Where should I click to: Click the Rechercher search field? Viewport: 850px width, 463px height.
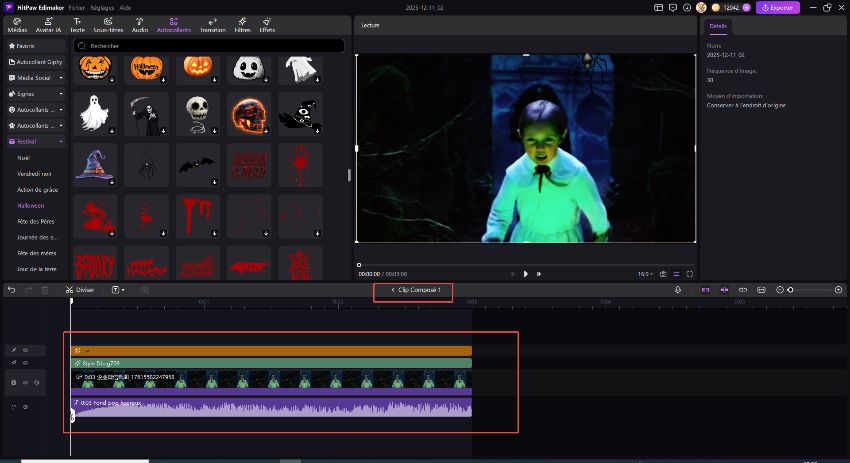click(209, 46)
